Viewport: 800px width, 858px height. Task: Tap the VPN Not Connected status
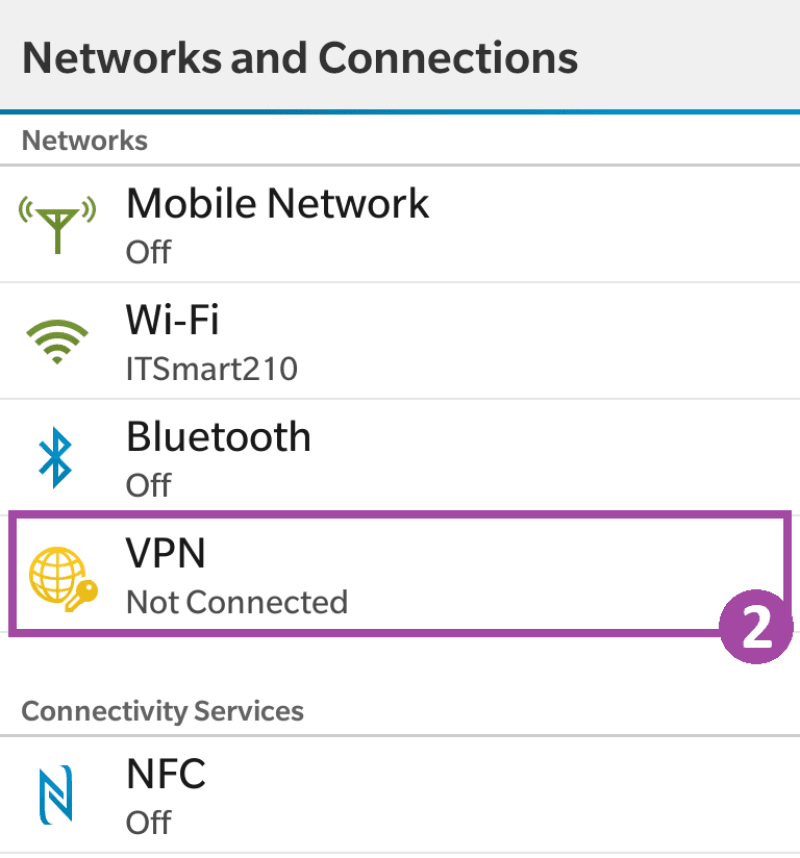click(x=236, y=602)
